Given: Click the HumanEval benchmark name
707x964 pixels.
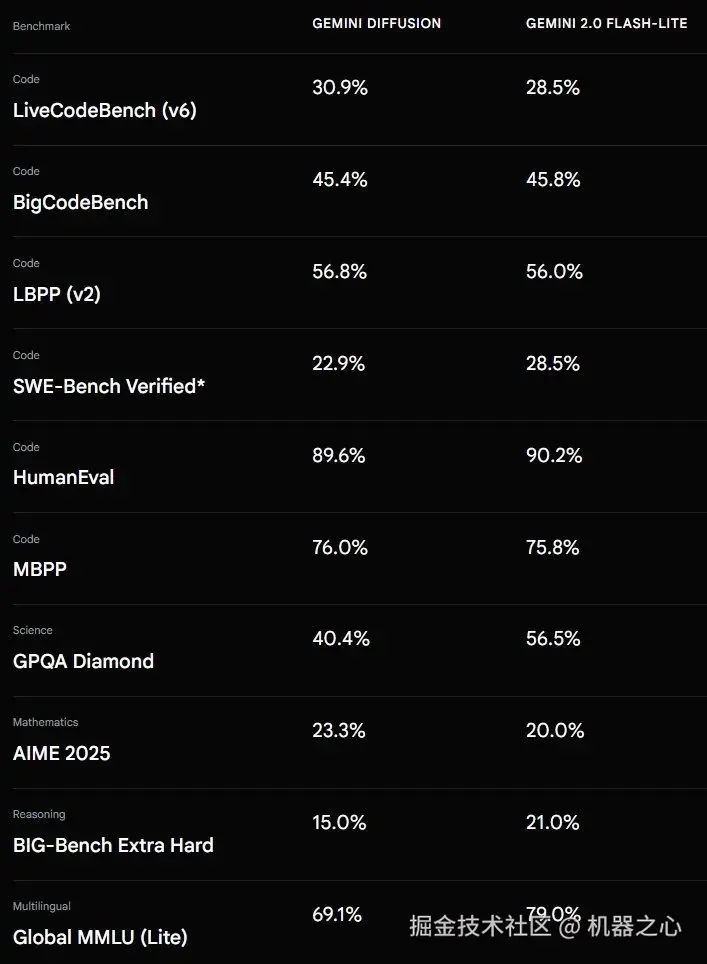Looking at the screenshot, I should [x=63, y=478].
